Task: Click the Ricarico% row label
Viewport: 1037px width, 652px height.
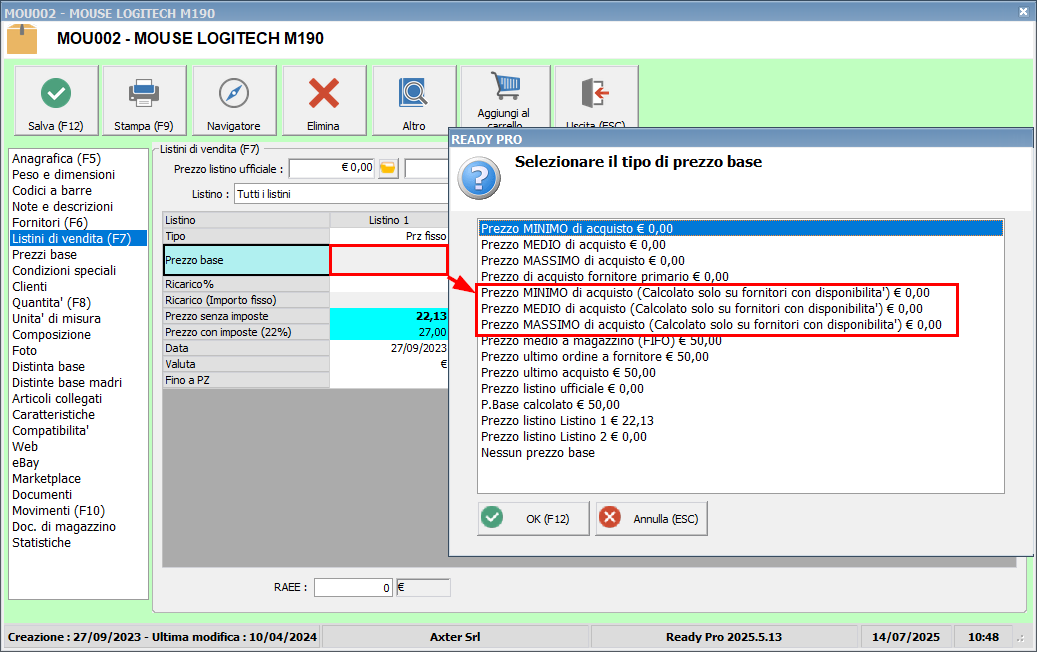Action: click(246, 284)
